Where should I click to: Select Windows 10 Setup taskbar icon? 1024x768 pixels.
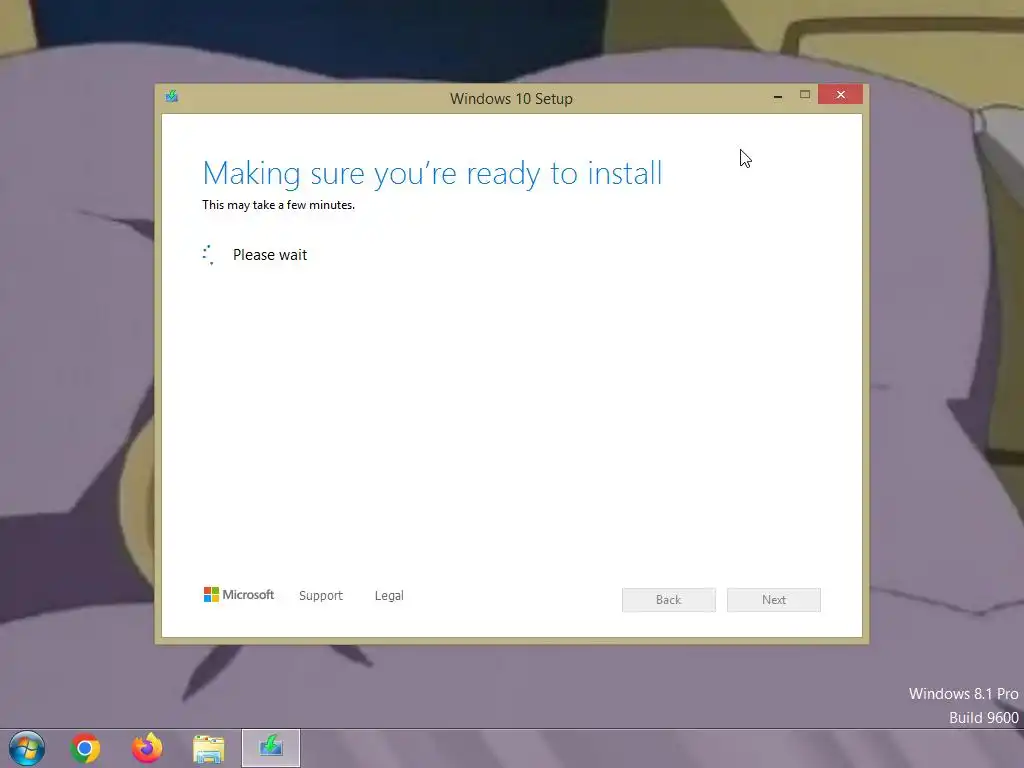pyautogui.click(x=271, y=748)
